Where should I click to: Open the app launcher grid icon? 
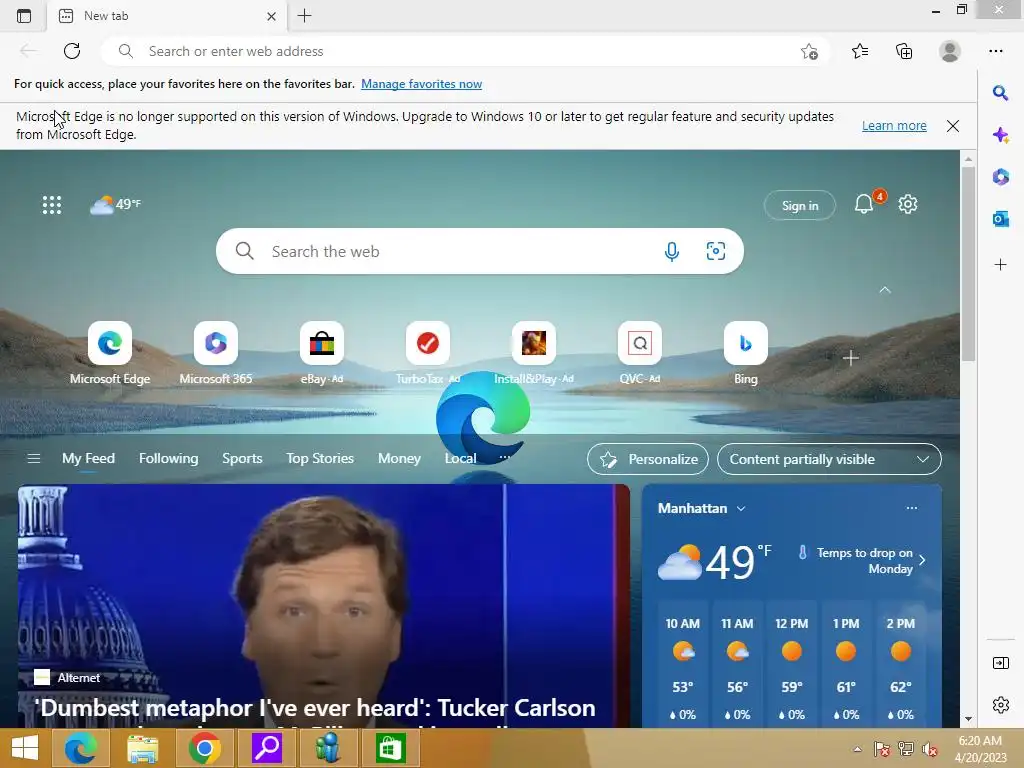point(52,205)
